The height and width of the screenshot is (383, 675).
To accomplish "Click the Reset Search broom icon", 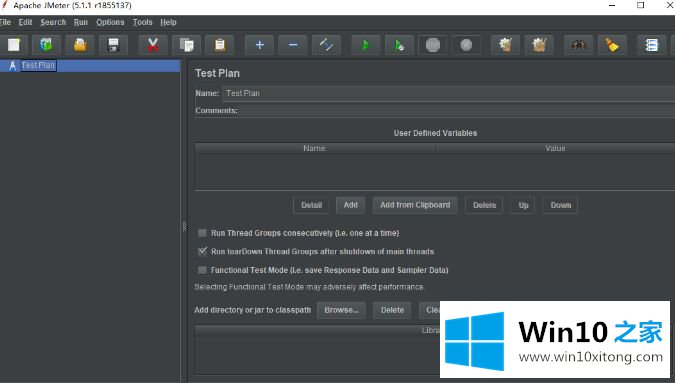I will tap(612, 45).
